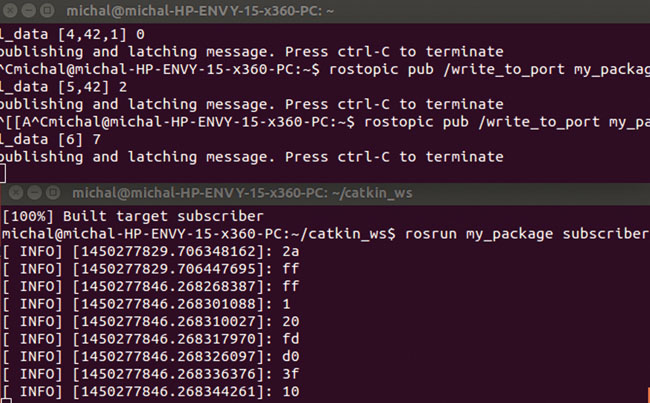Viewport: 650px width, 403px height.
Task: Click the cursor block in the top terminal
Action: [x=2, y=173]
